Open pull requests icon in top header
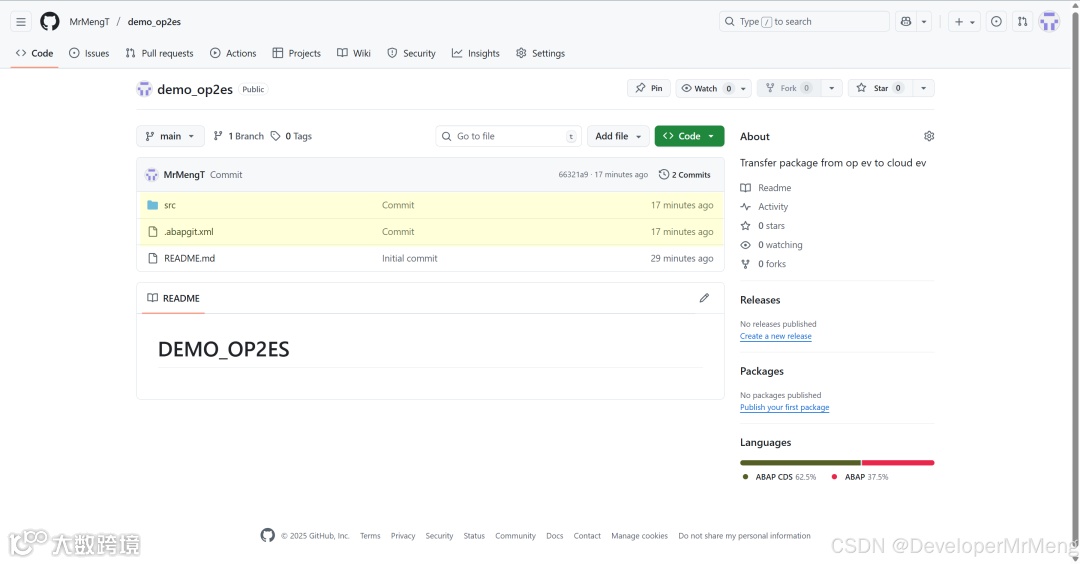This screenshot has width=1080, height=564. (1023, 22)
